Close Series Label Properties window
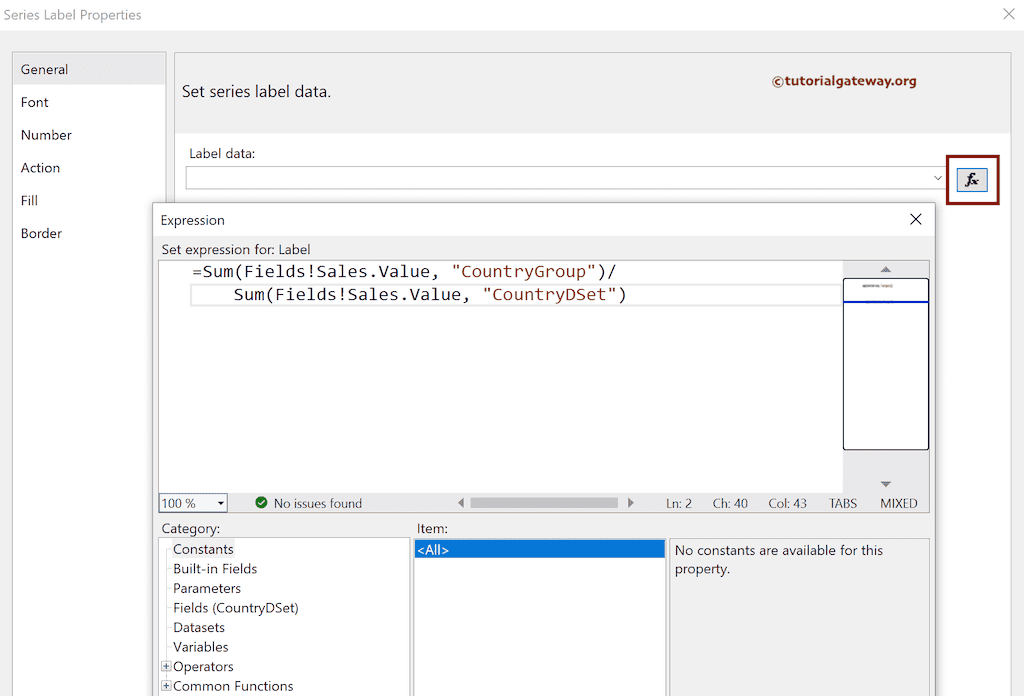 [1008, 14]
